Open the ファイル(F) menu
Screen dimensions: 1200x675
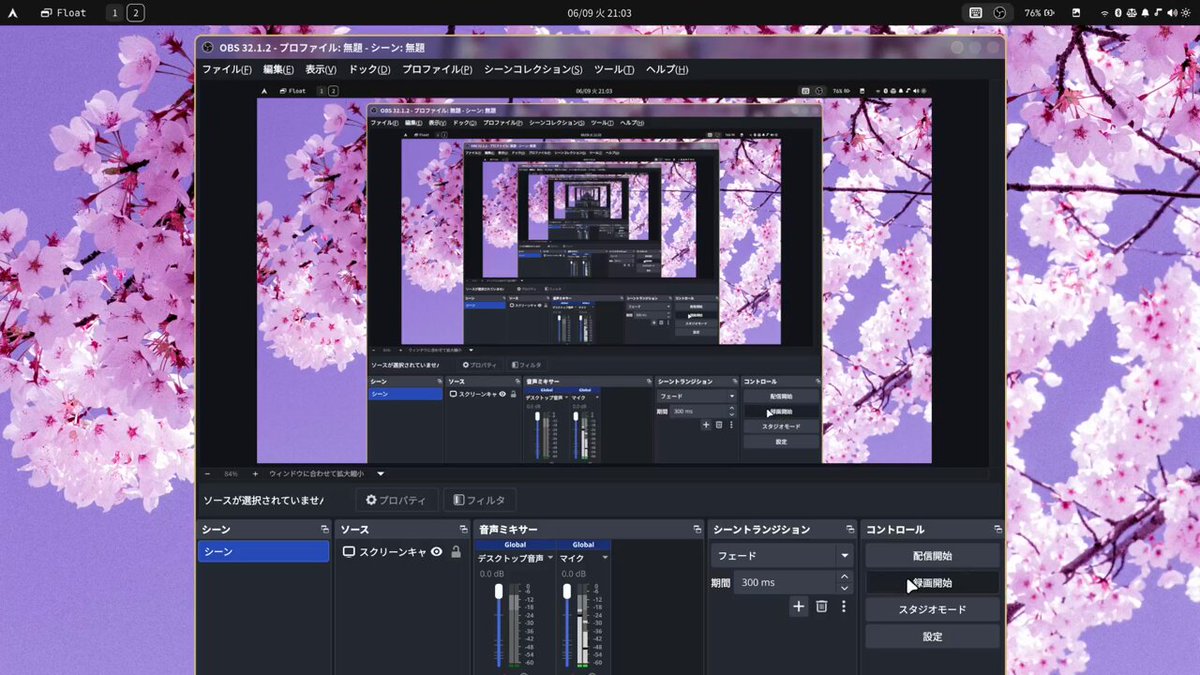(x=226, y=70)
